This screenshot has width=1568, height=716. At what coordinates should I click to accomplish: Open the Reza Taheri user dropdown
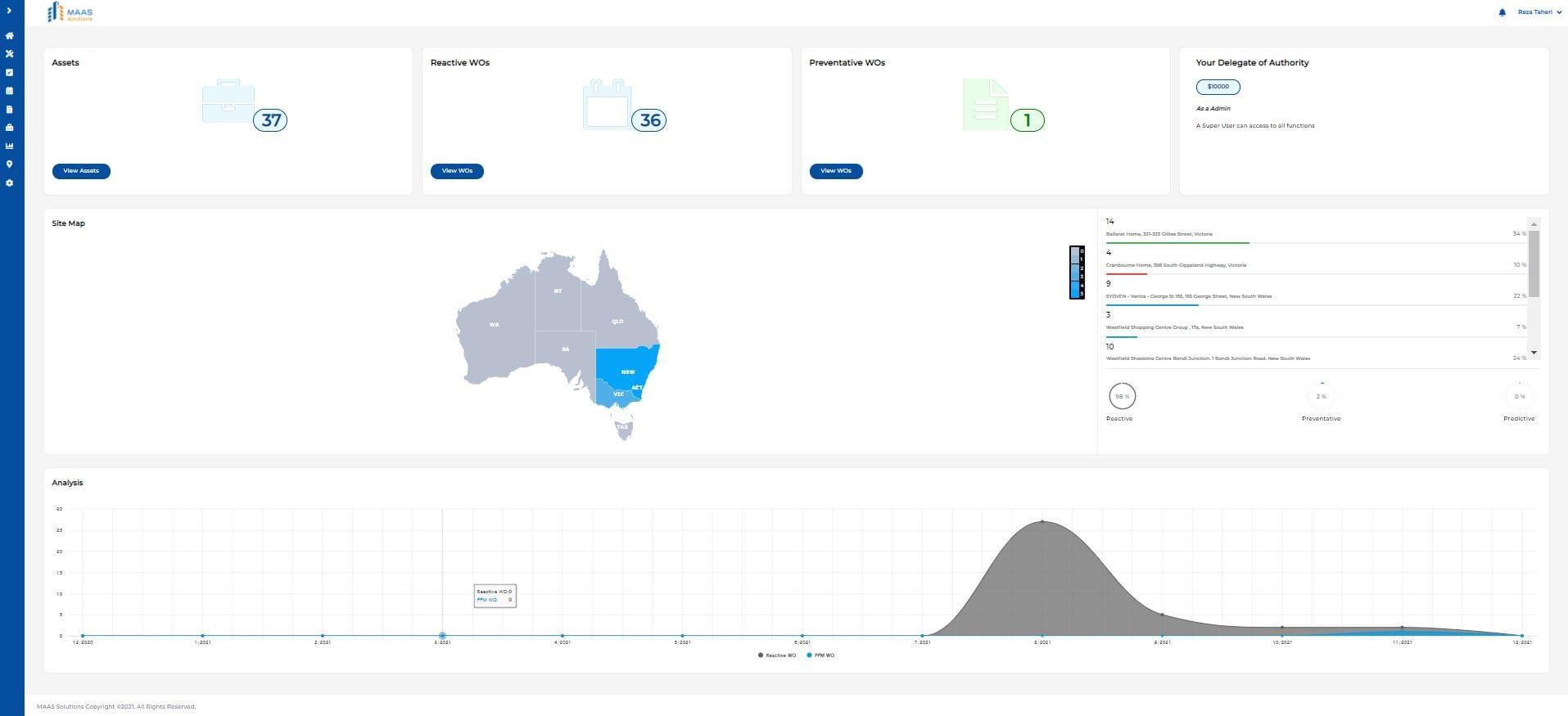pyautogui.click(x=1539, y=12)
